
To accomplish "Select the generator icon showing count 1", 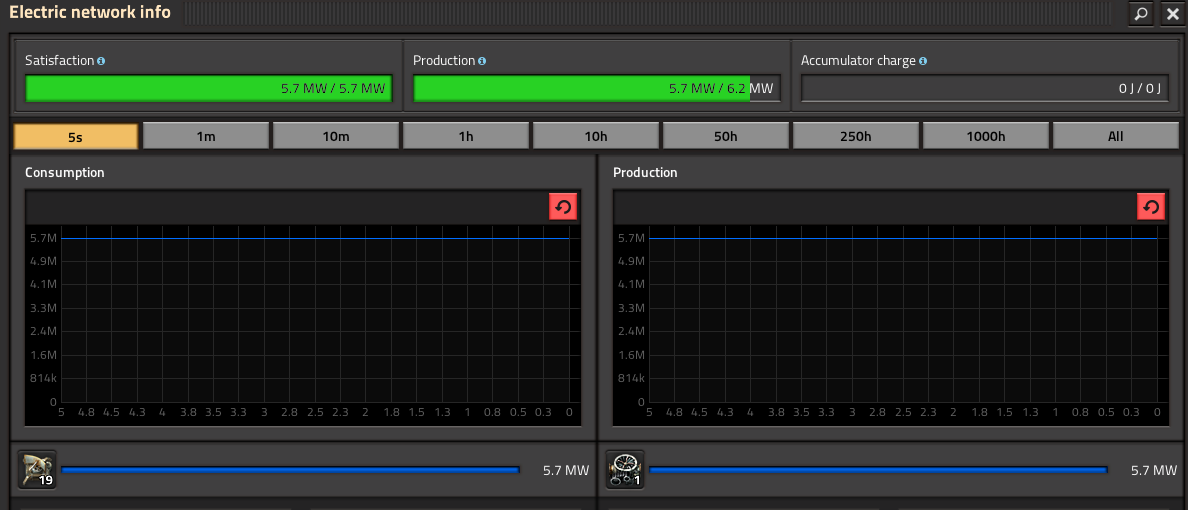I will point(625,470).
